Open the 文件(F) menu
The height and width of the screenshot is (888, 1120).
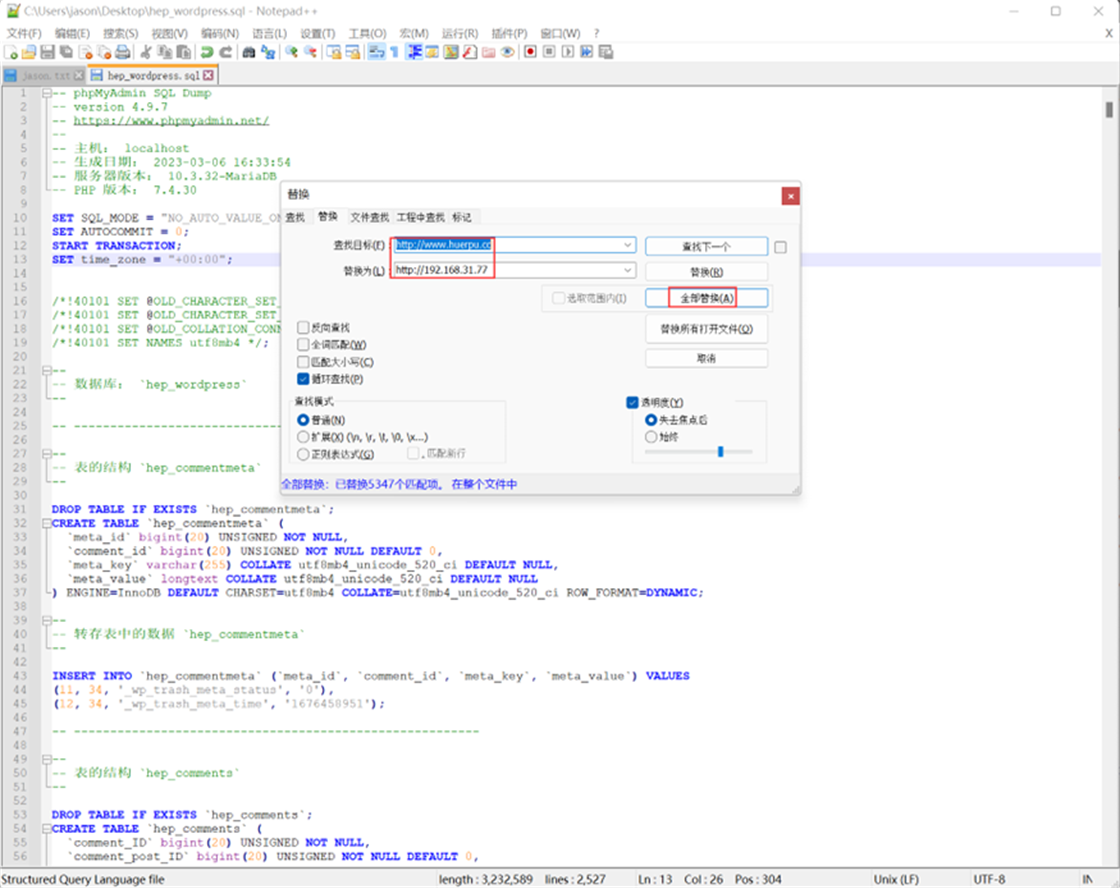[x=24, y=33]
